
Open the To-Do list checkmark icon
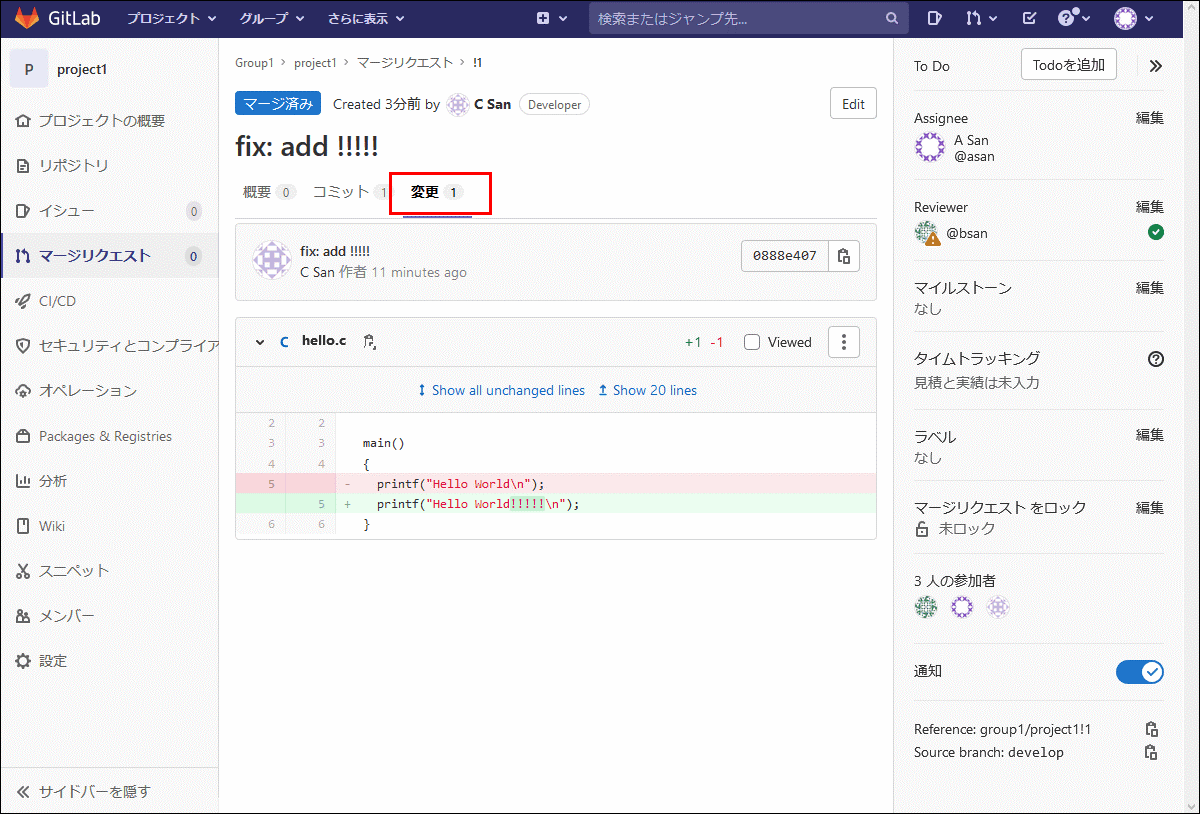coord(1029,18)
